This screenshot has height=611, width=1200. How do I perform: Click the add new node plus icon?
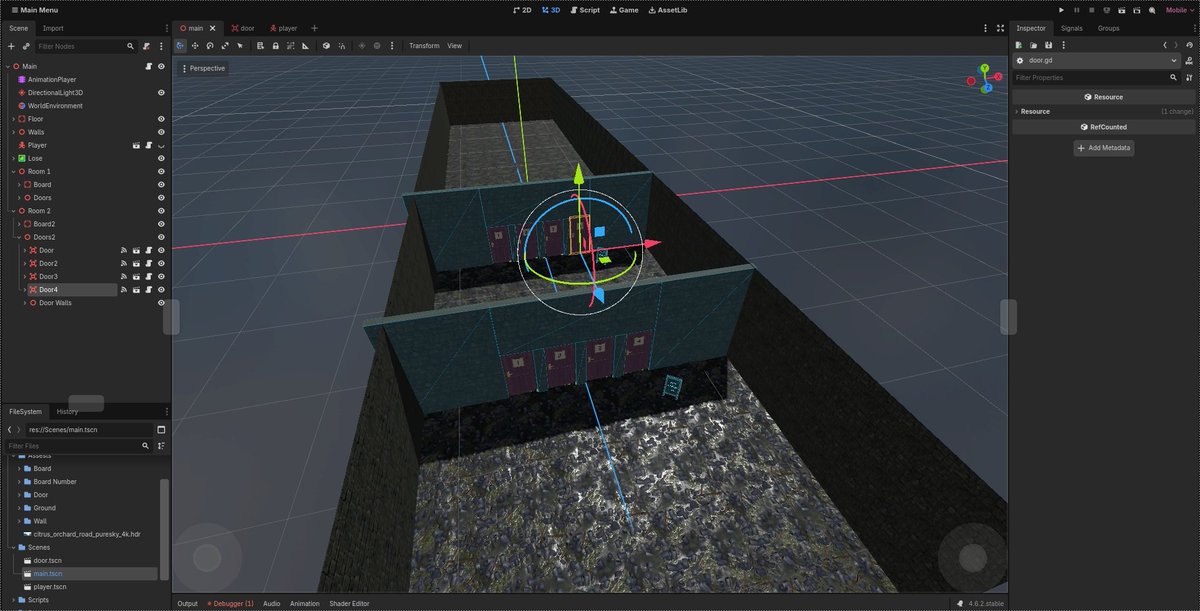coord(11,46)
